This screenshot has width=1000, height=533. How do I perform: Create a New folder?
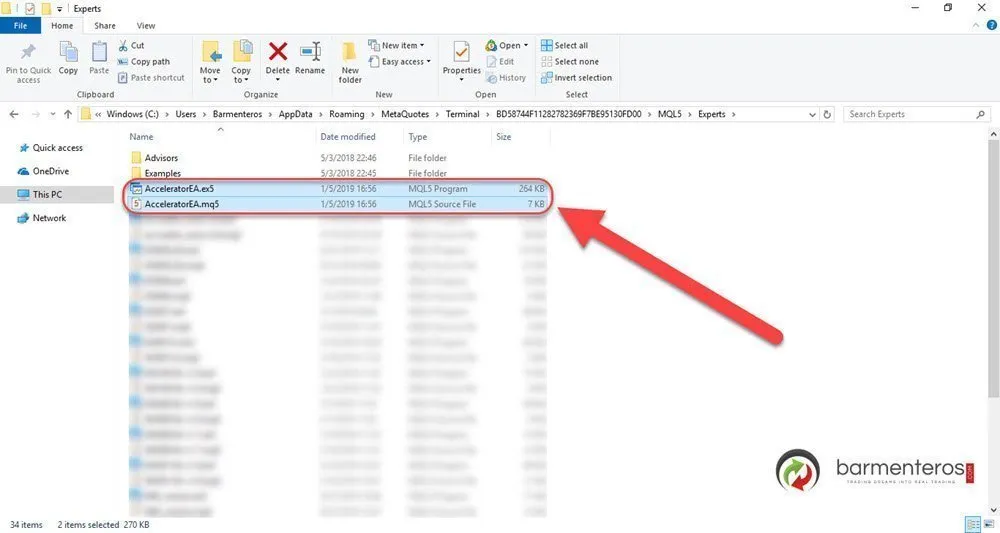349,62
